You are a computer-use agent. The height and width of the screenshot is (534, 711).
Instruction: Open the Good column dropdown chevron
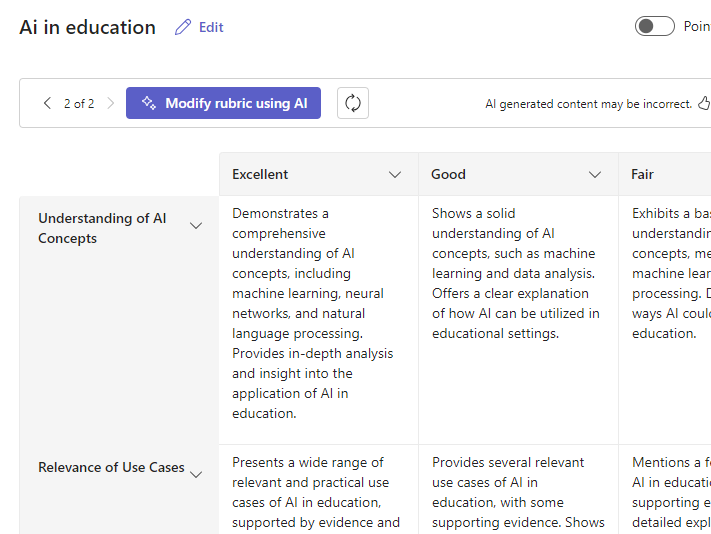(595, 175)
